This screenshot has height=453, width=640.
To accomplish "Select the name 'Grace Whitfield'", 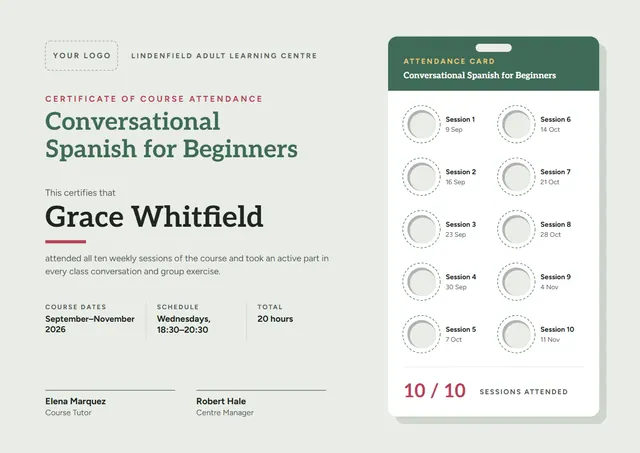I will pos(154,216).
